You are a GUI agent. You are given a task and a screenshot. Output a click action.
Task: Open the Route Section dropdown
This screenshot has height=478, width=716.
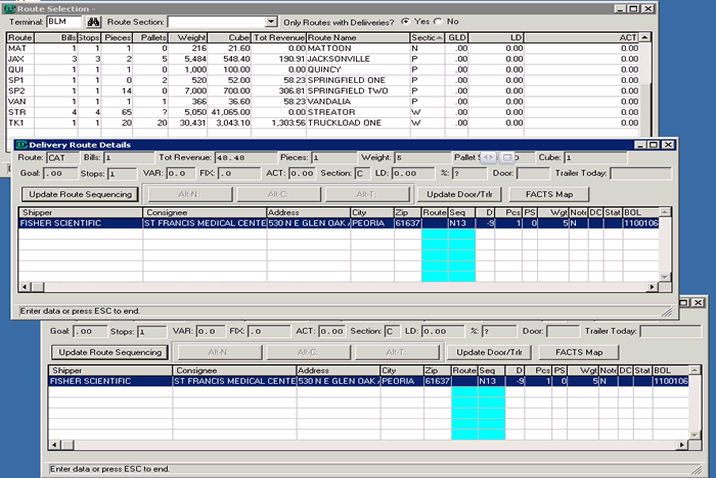271,22
